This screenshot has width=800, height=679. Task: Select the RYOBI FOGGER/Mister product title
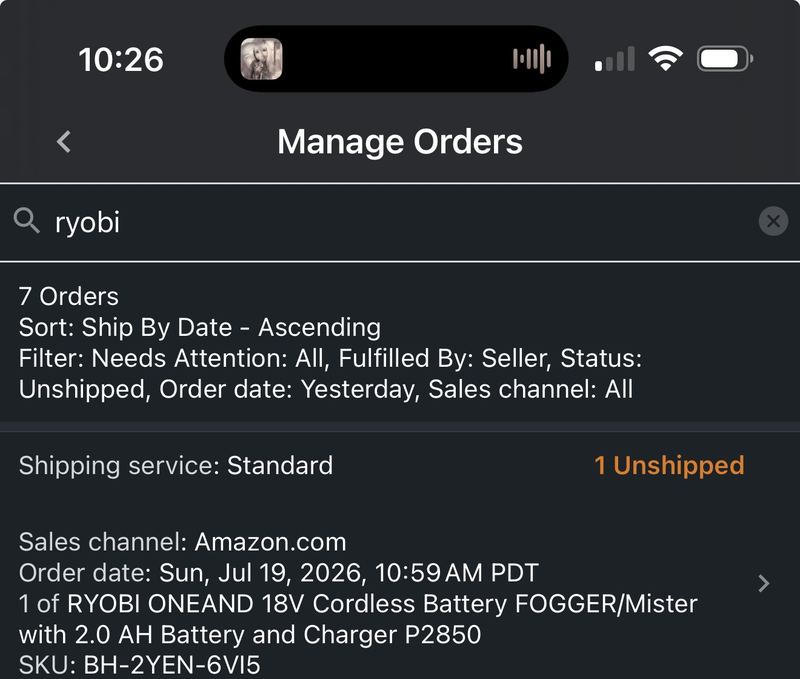(358, 619)
